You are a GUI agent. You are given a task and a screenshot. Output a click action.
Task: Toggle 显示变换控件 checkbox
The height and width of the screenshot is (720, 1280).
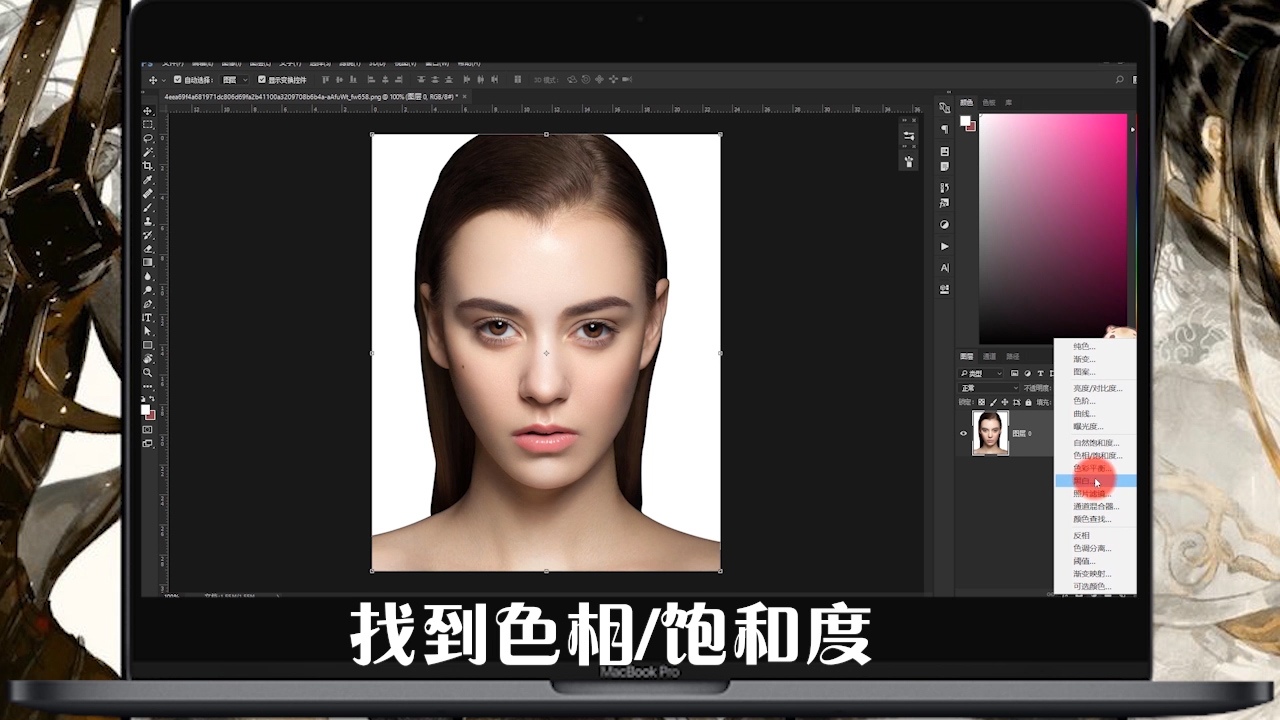pos(261,80)
